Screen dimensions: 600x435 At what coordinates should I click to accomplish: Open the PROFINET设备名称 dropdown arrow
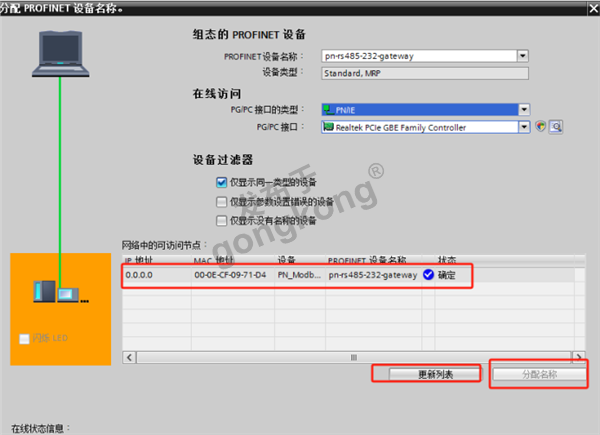click(x=523, y=56)
